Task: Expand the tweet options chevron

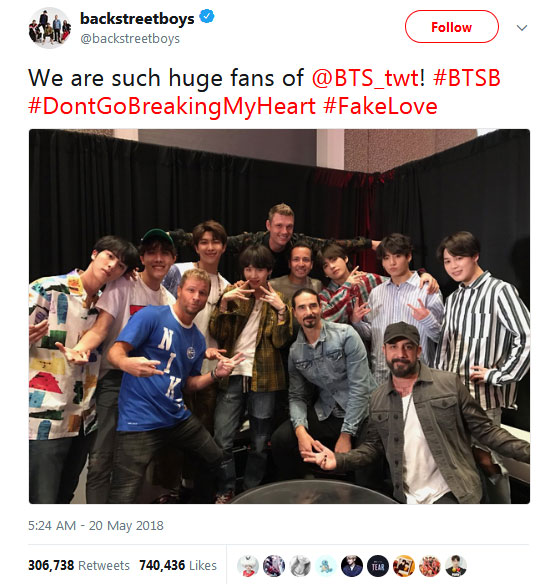Action: coord(522,28)
